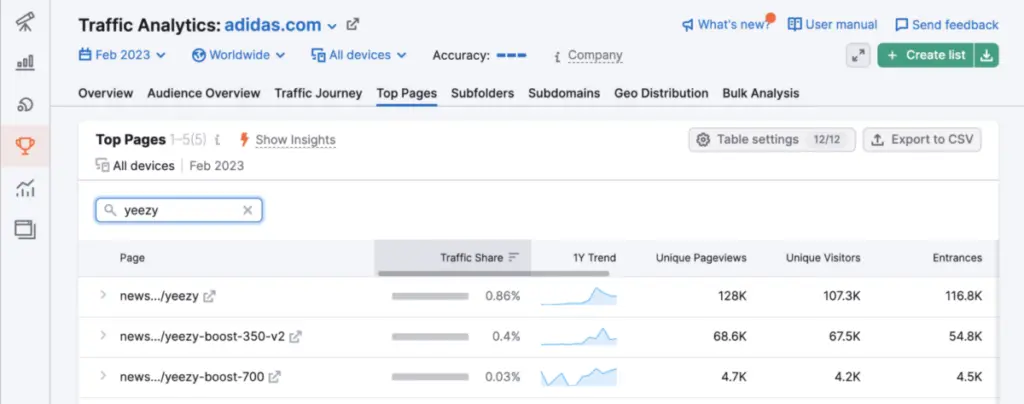Click the expand fullscreen arrows icon
The width and height of the screenshot is (1024, 404).
pos(857,56)
